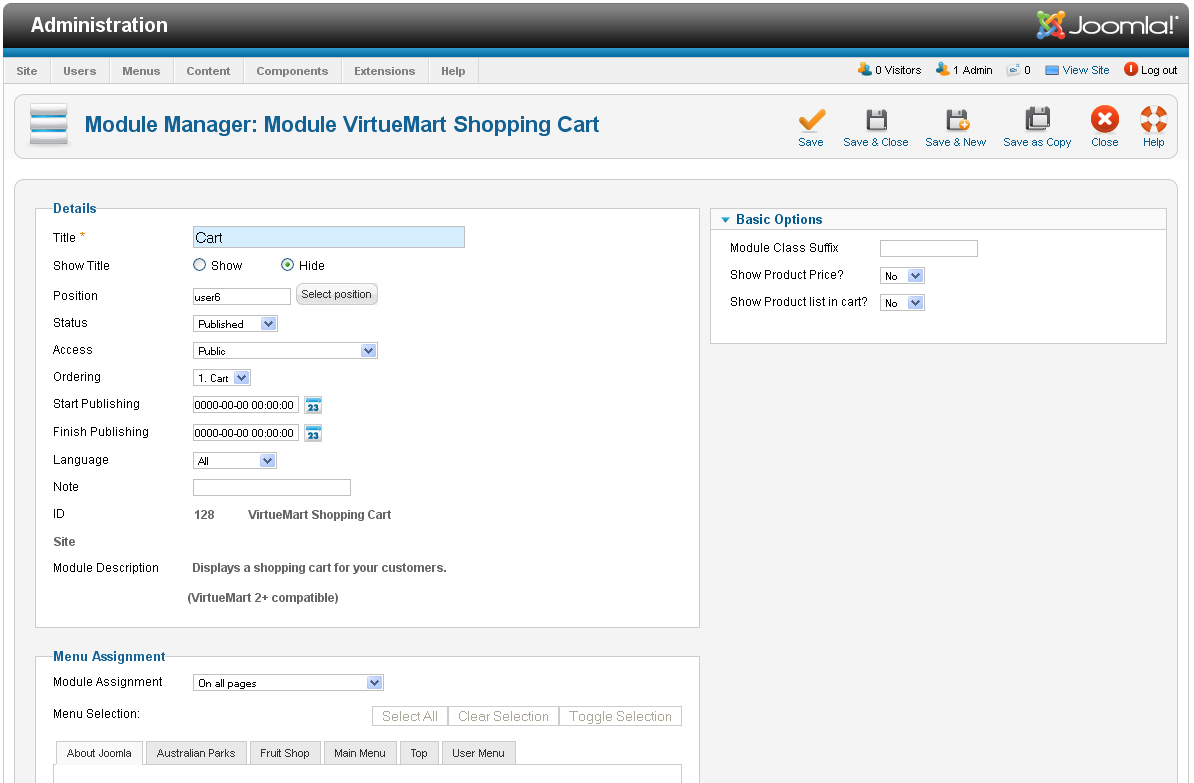Screen dimensions: 1194x783
Task: Click the red Close icon
Action: click(x=1104, y=121)
